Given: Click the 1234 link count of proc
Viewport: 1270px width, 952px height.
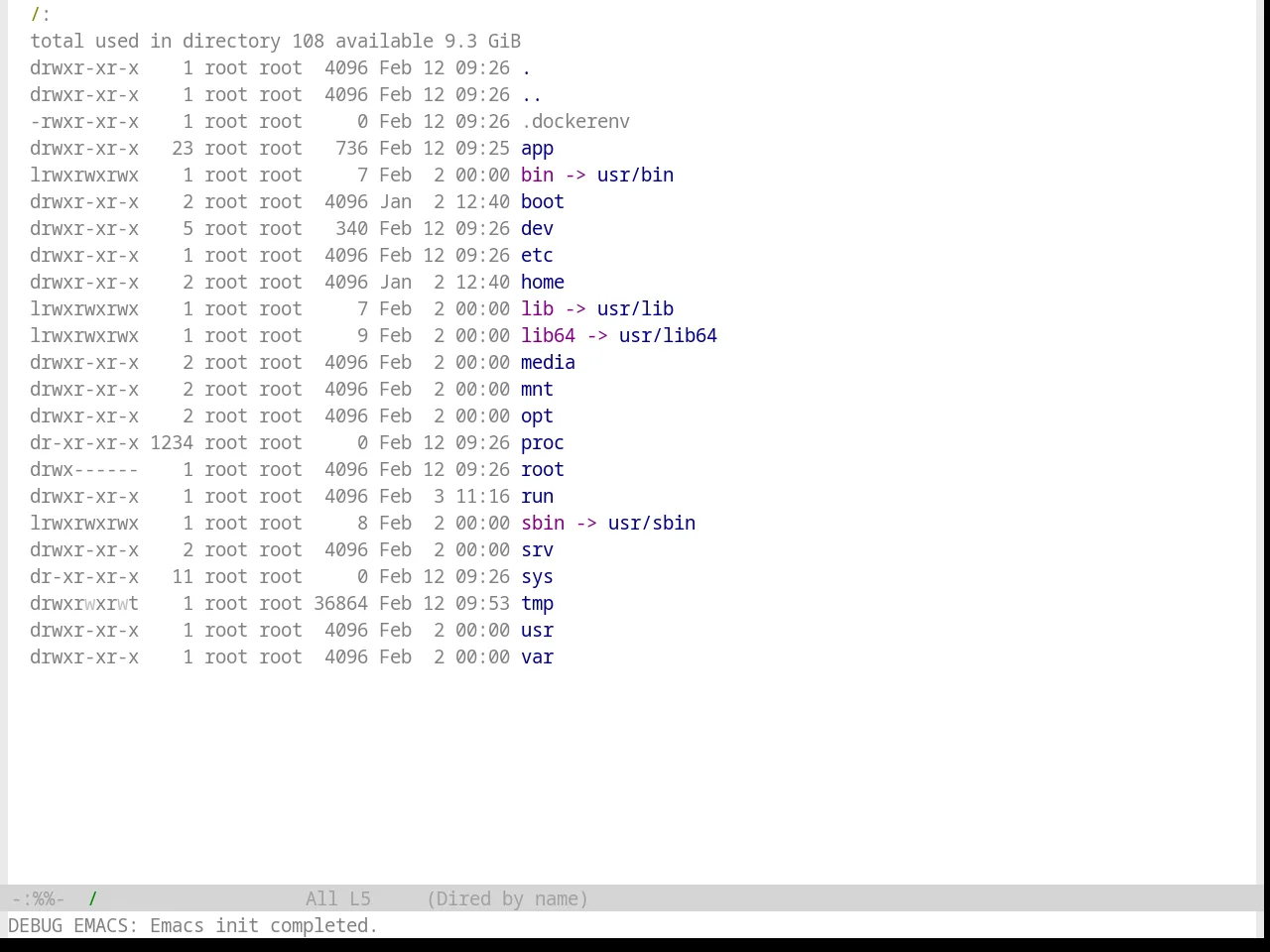Looking at the screenshot, I should (172, 443).
